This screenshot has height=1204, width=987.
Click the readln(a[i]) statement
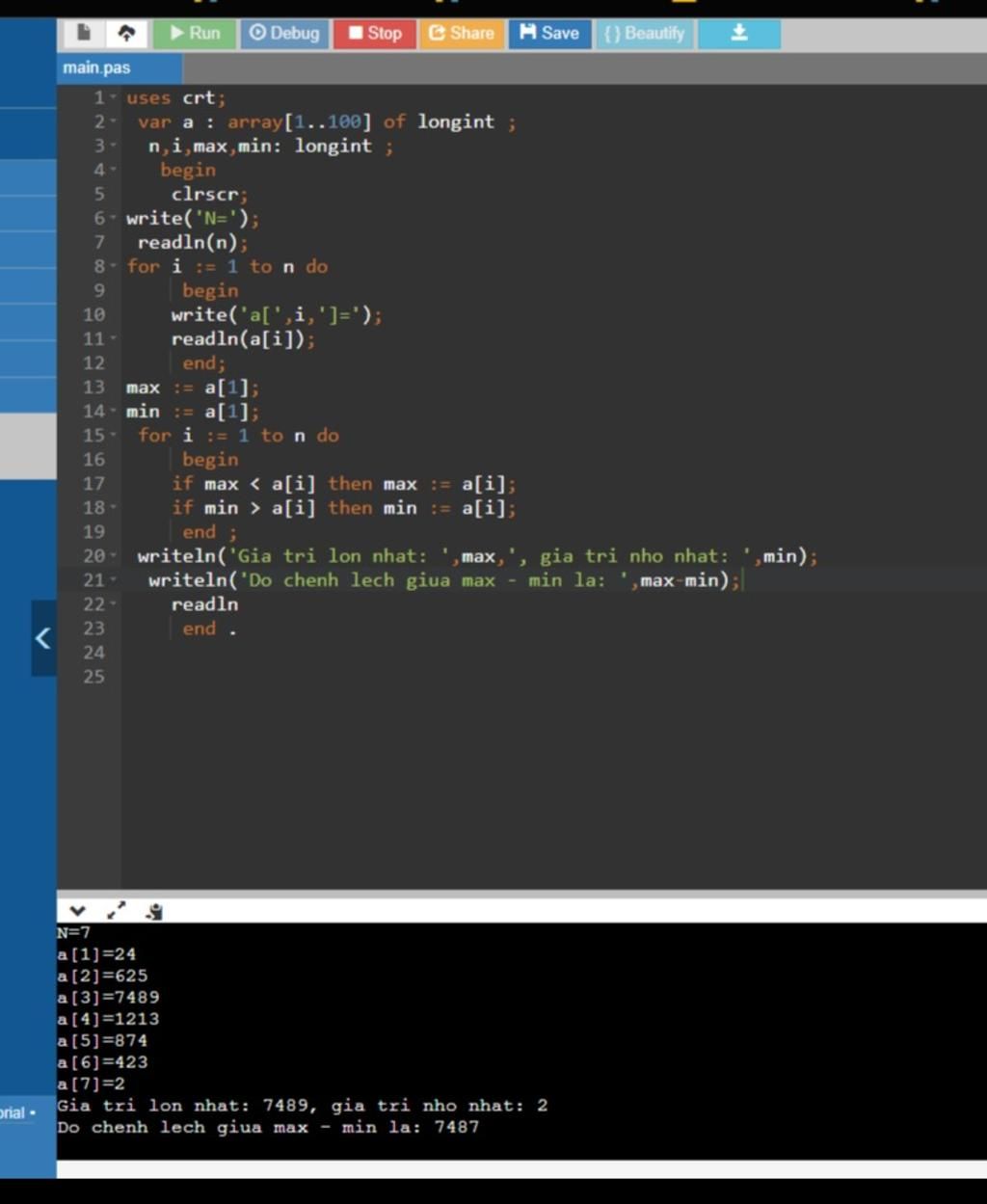point(243,339)
